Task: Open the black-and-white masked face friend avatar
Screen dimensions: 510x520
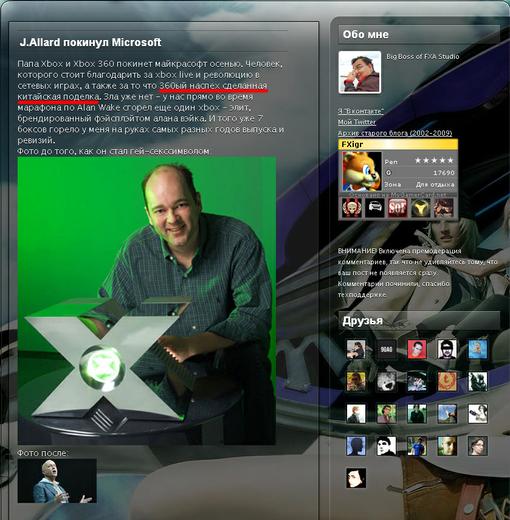Action: pyautogui.click(x=447, y=349)
